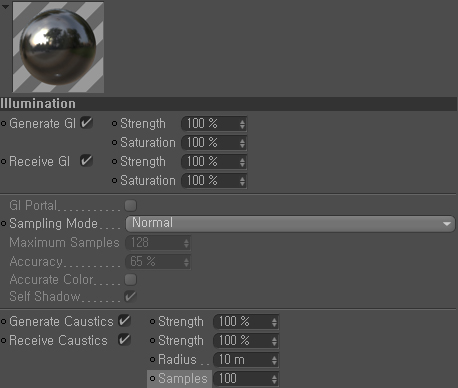The image size is (458, 388).
Task: Click the Generate GI Strength stepper arrows
Action: [242, 124]
